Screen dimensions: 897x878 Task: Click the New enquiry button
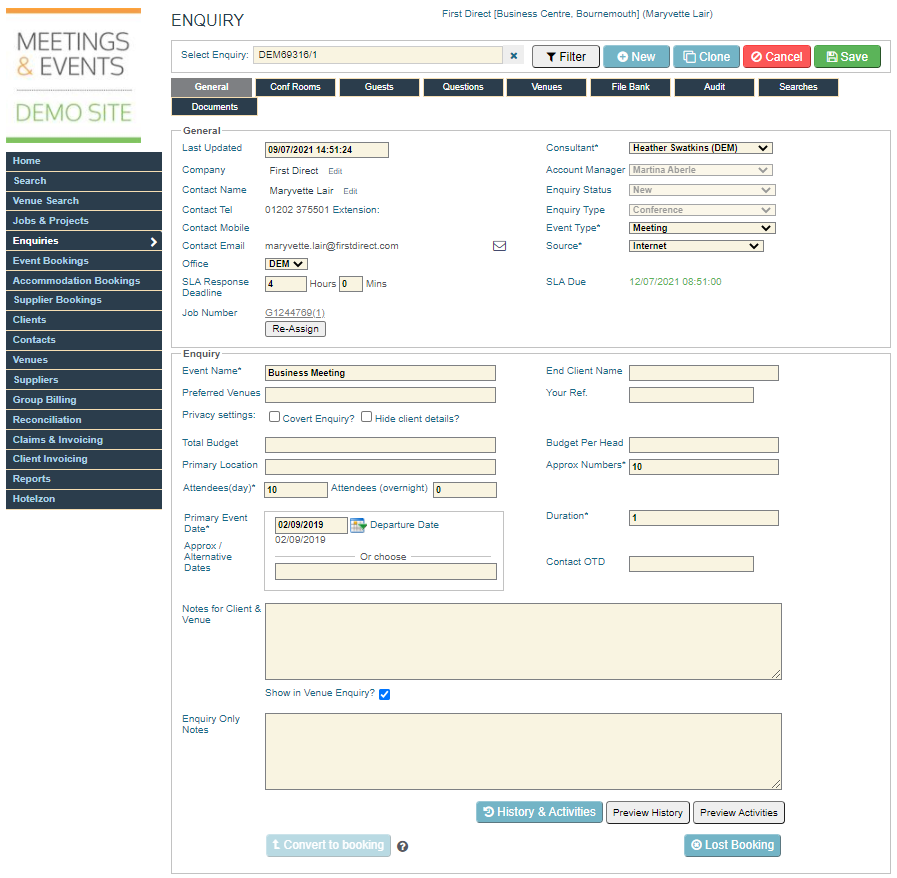[x=636, y=57]
